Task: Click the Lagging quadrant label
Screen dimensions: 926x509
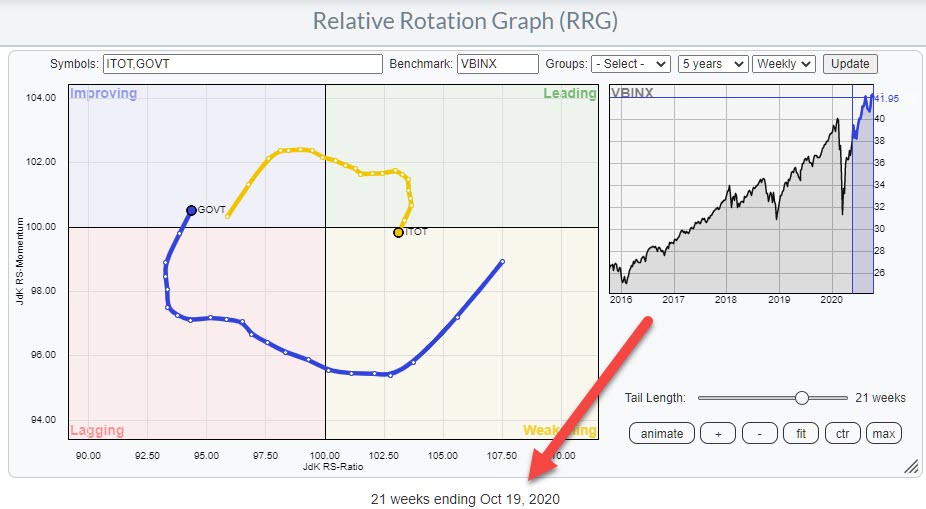Action: pyautogui.click(x=97, y=431)
